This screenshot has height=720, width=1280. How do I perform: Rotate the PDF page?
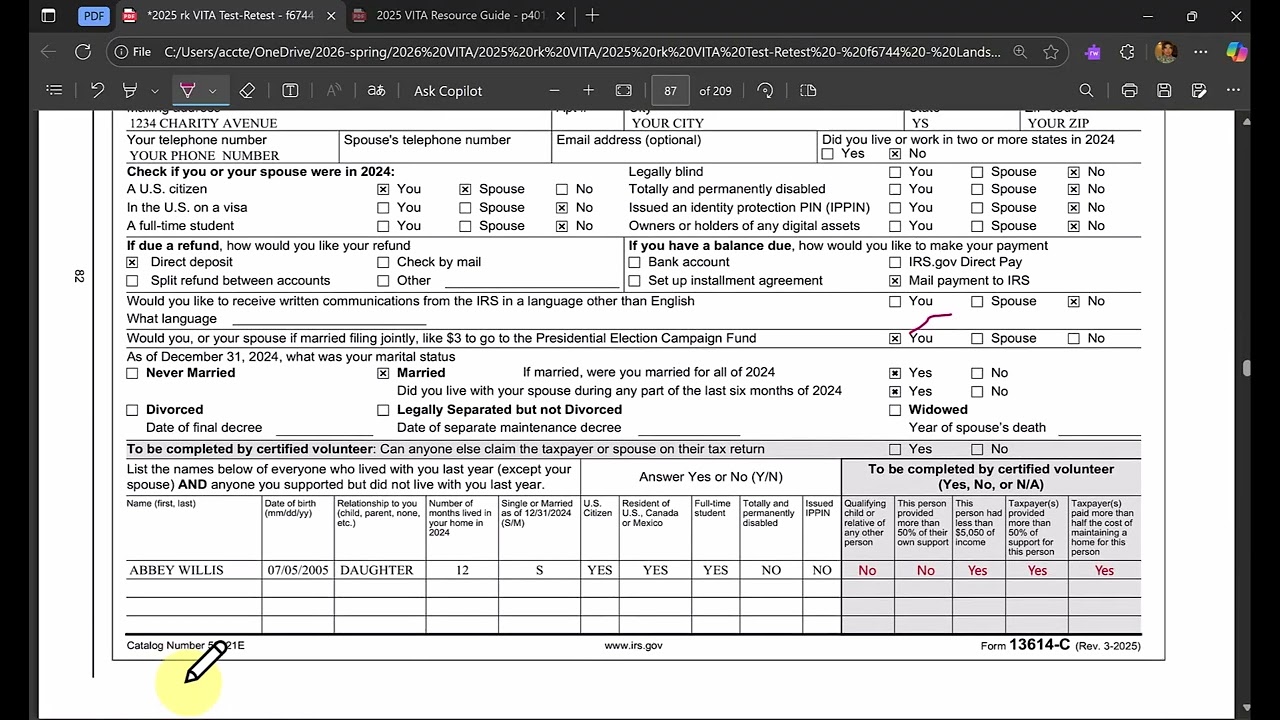(x=765, y=91)
